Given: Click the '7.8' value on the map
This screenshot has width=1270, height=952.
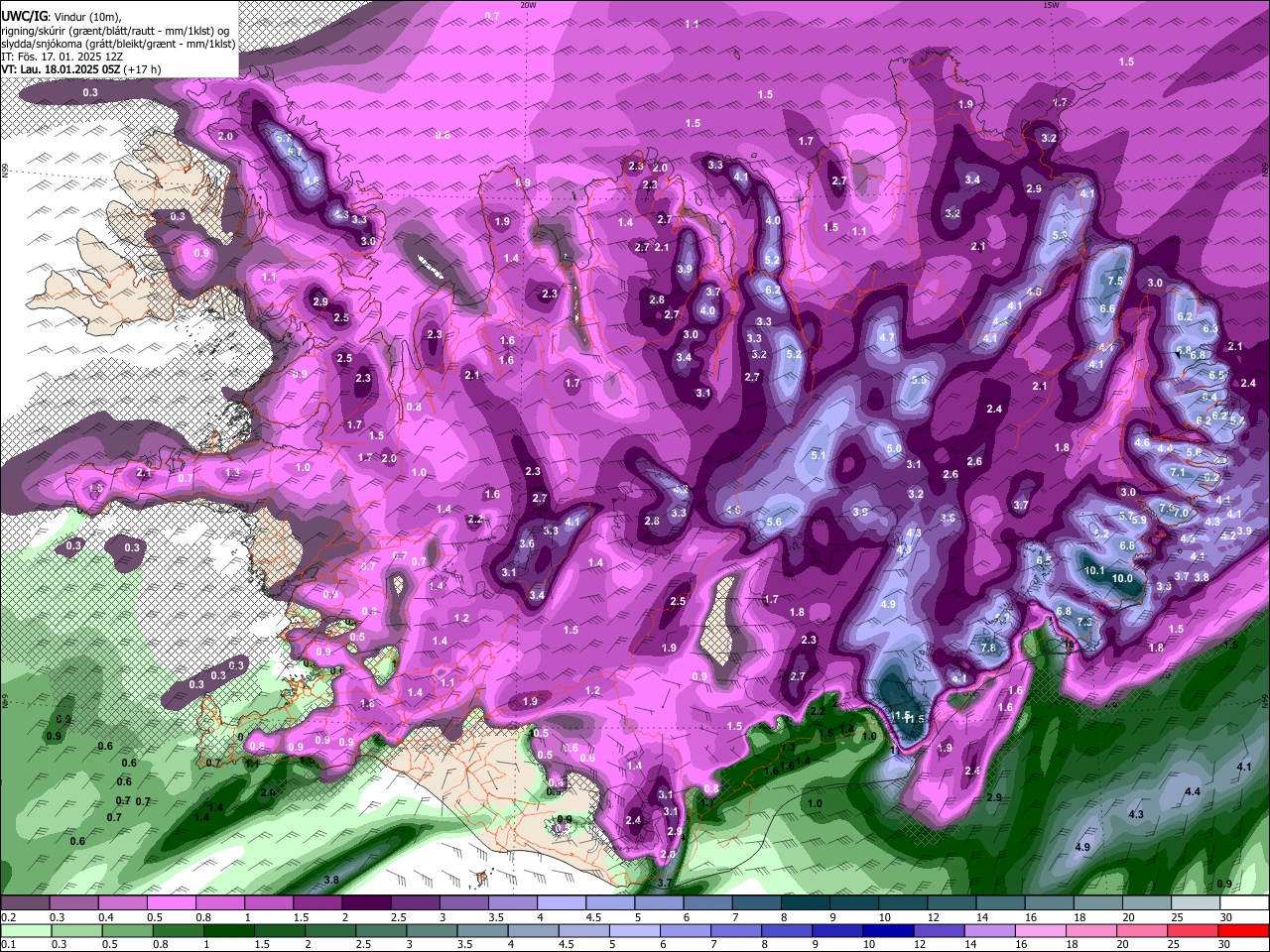Looking at the screenshot, I should click(x=988, y=648).
